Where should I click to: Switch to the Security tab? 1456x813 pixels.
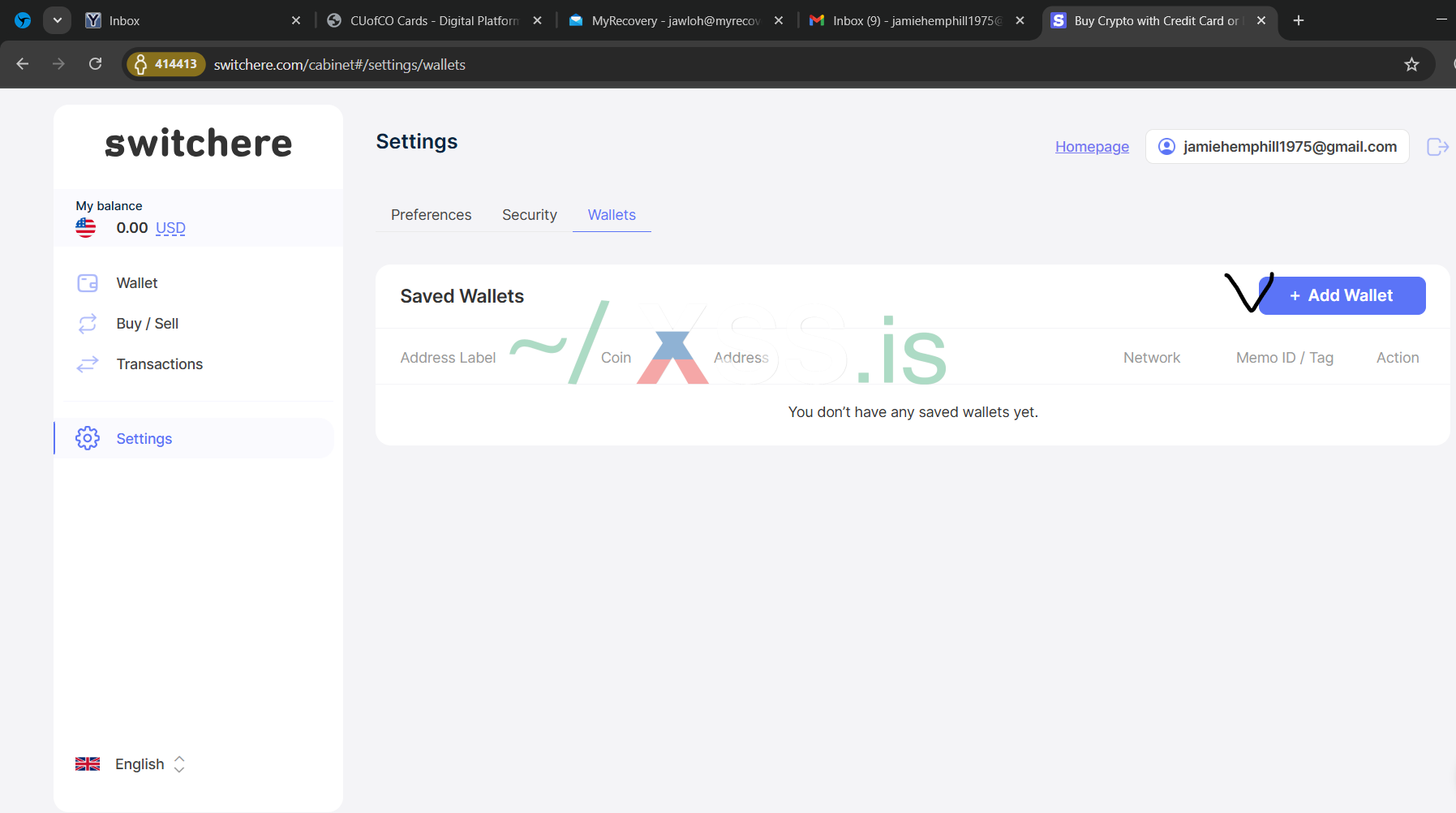(x=530, y=215)
